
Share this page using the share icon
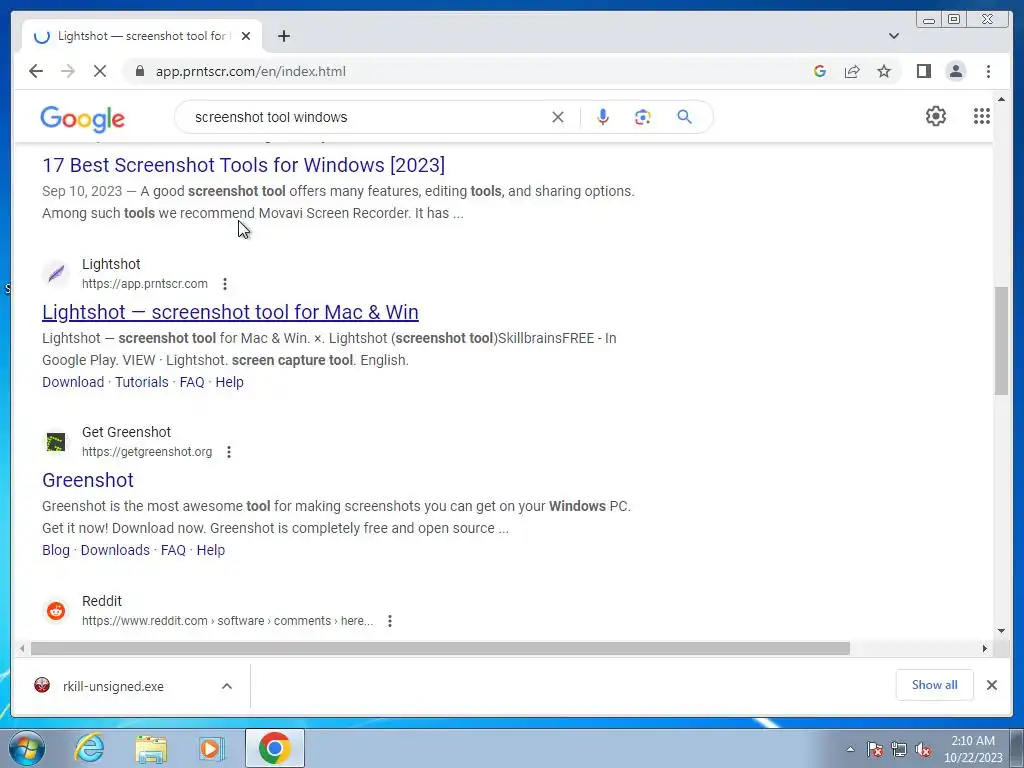tap(852, 71)
